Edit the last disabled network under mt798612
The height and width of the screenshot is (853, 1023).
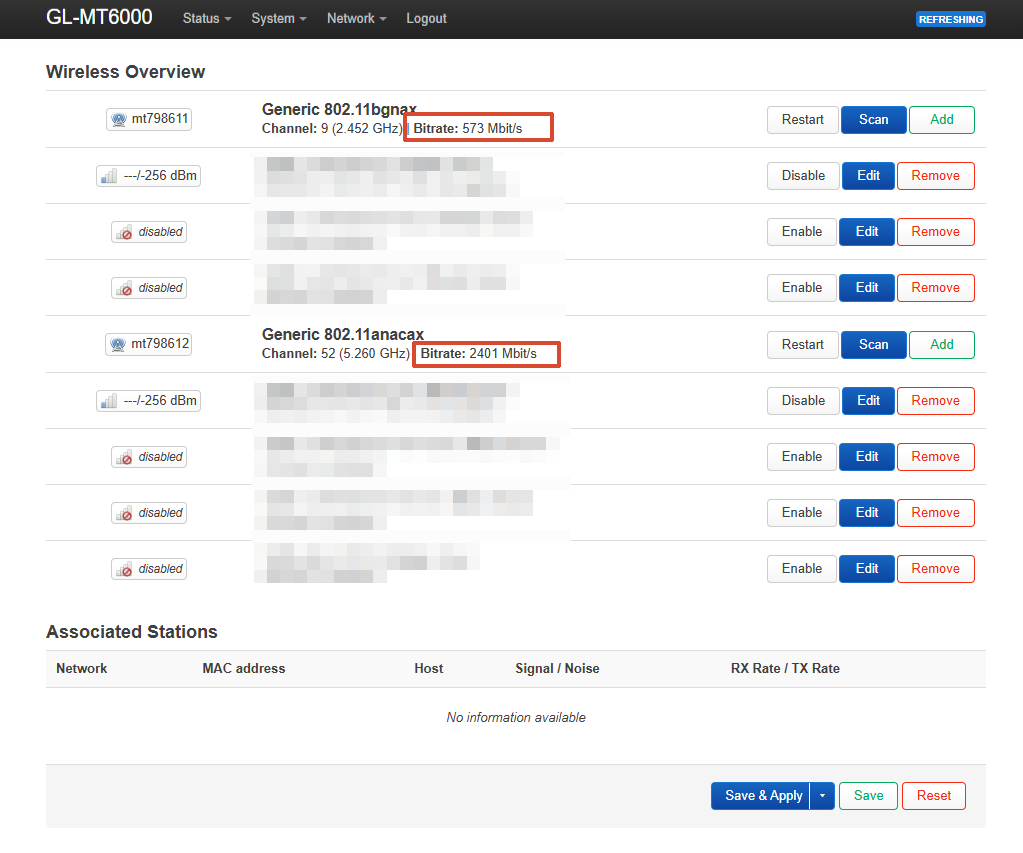(x=866, y=569)
